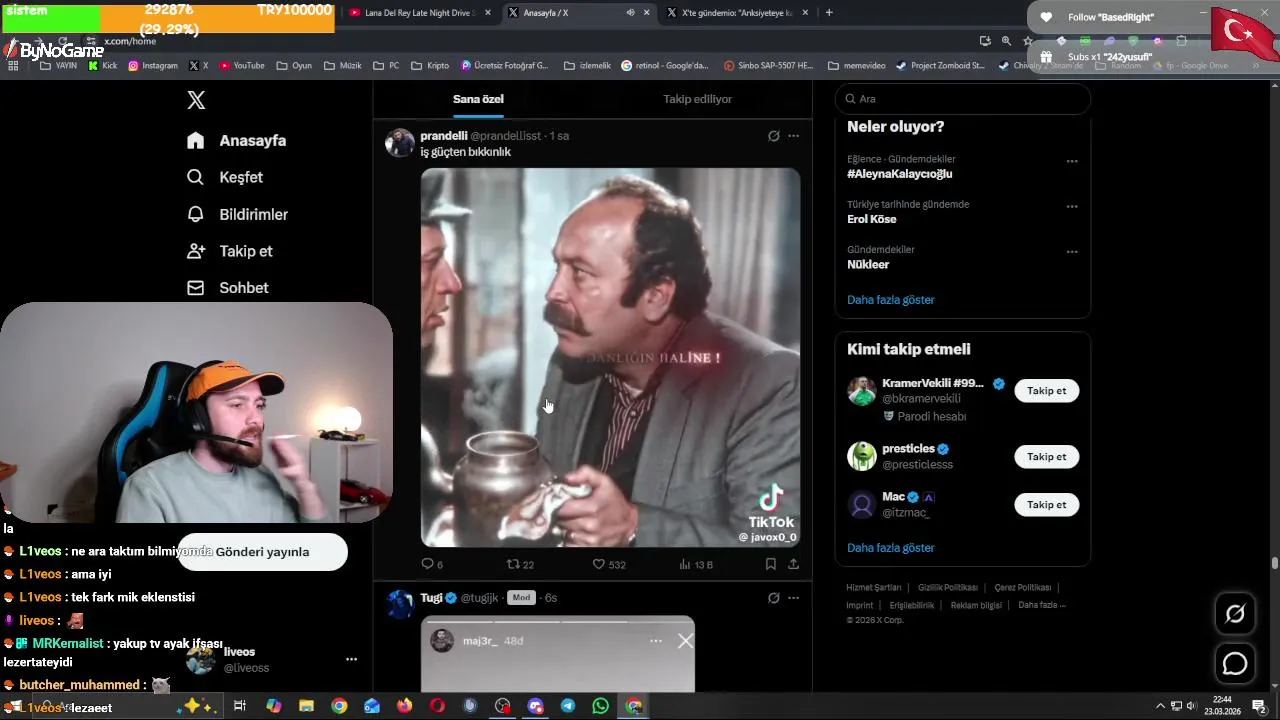Open liveoss account menu dots
The height and width of the screenshot is (720, 1280).
(351, 660)
